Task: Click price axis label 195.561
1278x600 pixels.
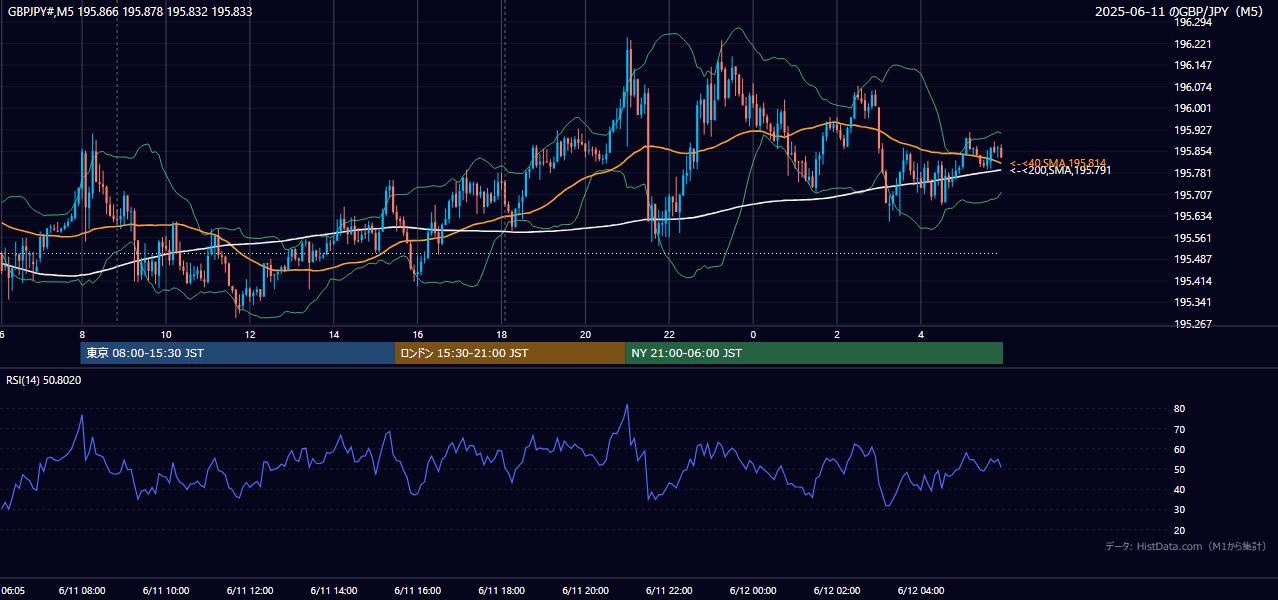Action: pos(1192,238)
